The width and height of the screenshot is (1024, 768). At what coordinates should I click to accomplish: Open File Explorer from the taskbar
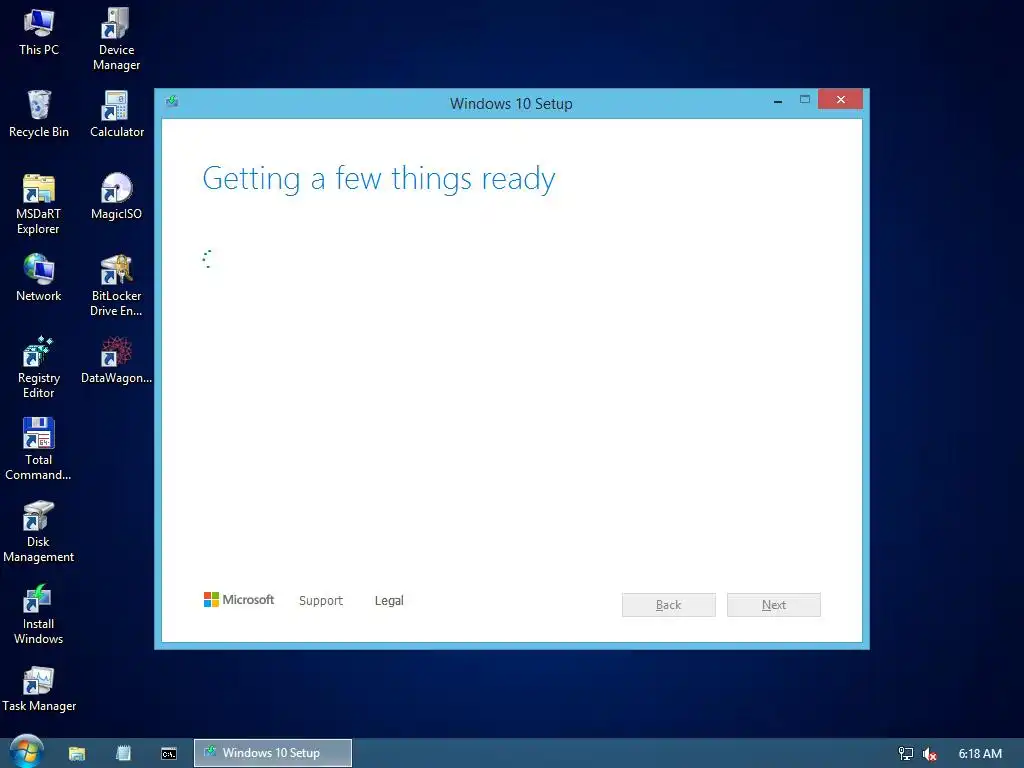click(x=77, y=753)
